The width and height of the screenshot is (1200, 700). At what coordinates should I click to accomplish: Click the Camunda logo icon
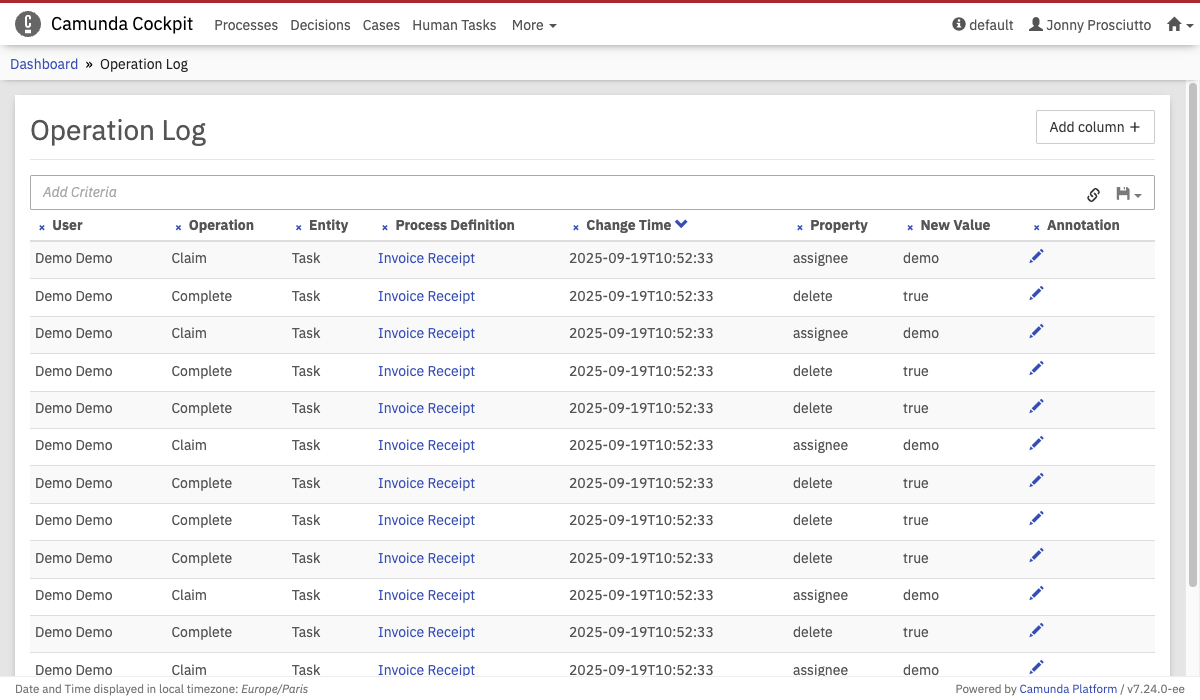(x=28, y=24)
